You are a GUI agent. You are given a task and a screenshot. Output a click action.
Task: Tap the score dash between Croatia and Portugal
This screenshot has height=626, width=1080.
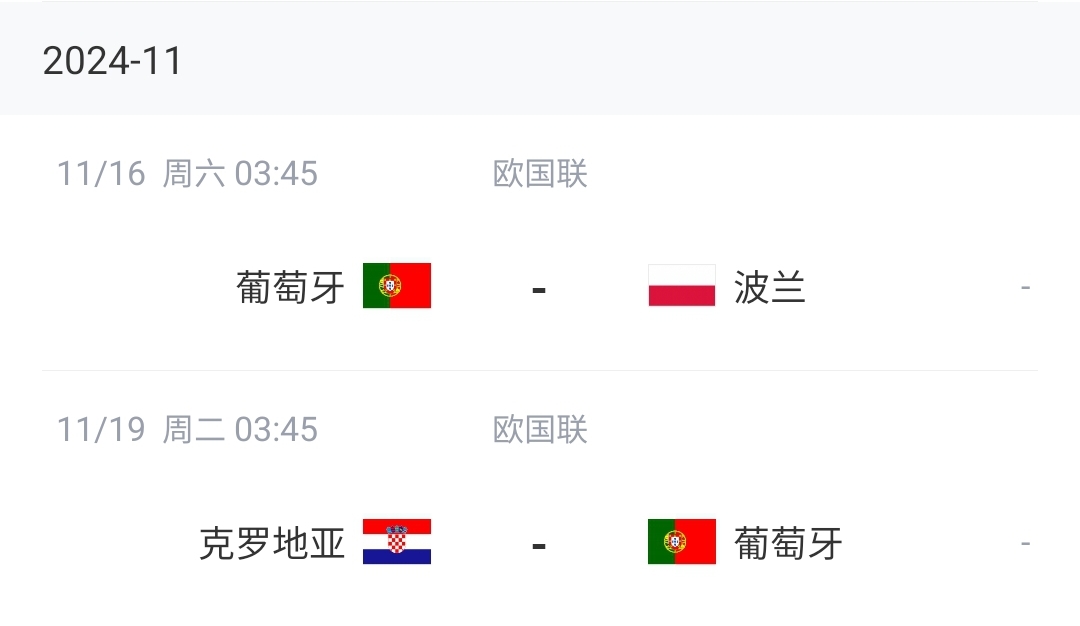pos(539,546)
